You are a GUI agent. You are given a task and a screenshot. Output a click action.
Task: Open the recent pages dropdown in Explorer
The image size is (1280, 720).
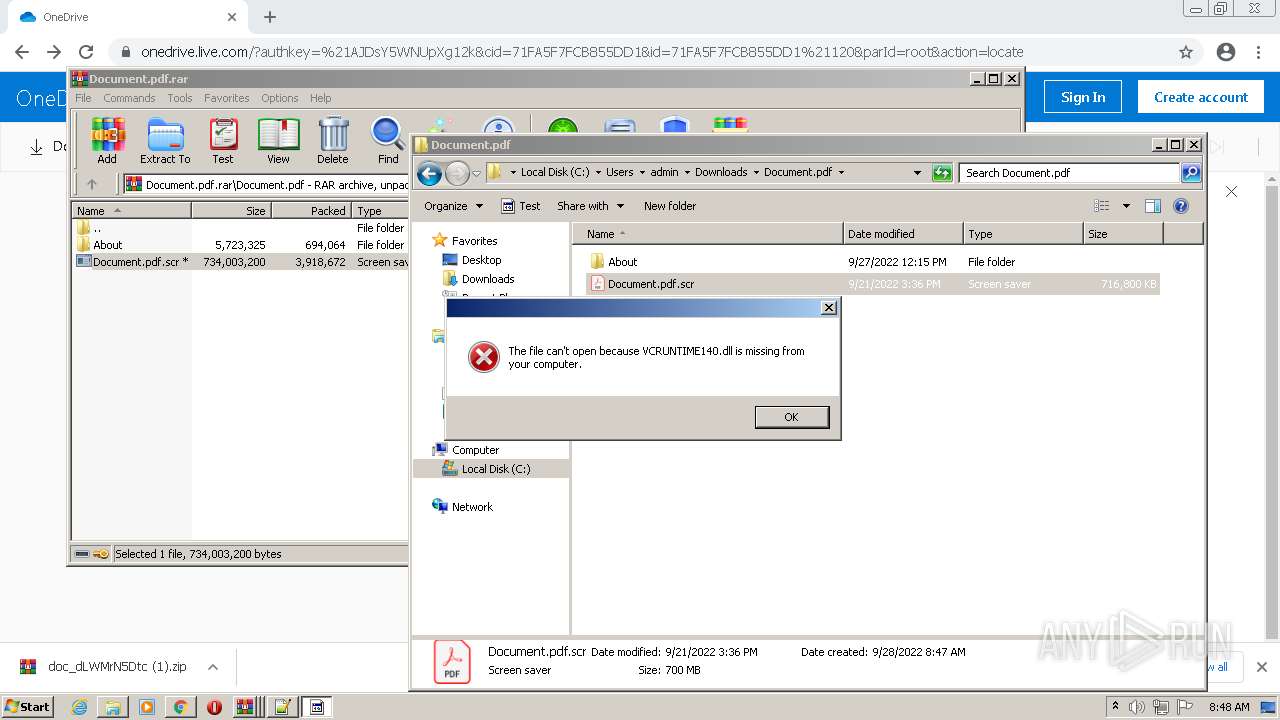click(x=476, y=173)
